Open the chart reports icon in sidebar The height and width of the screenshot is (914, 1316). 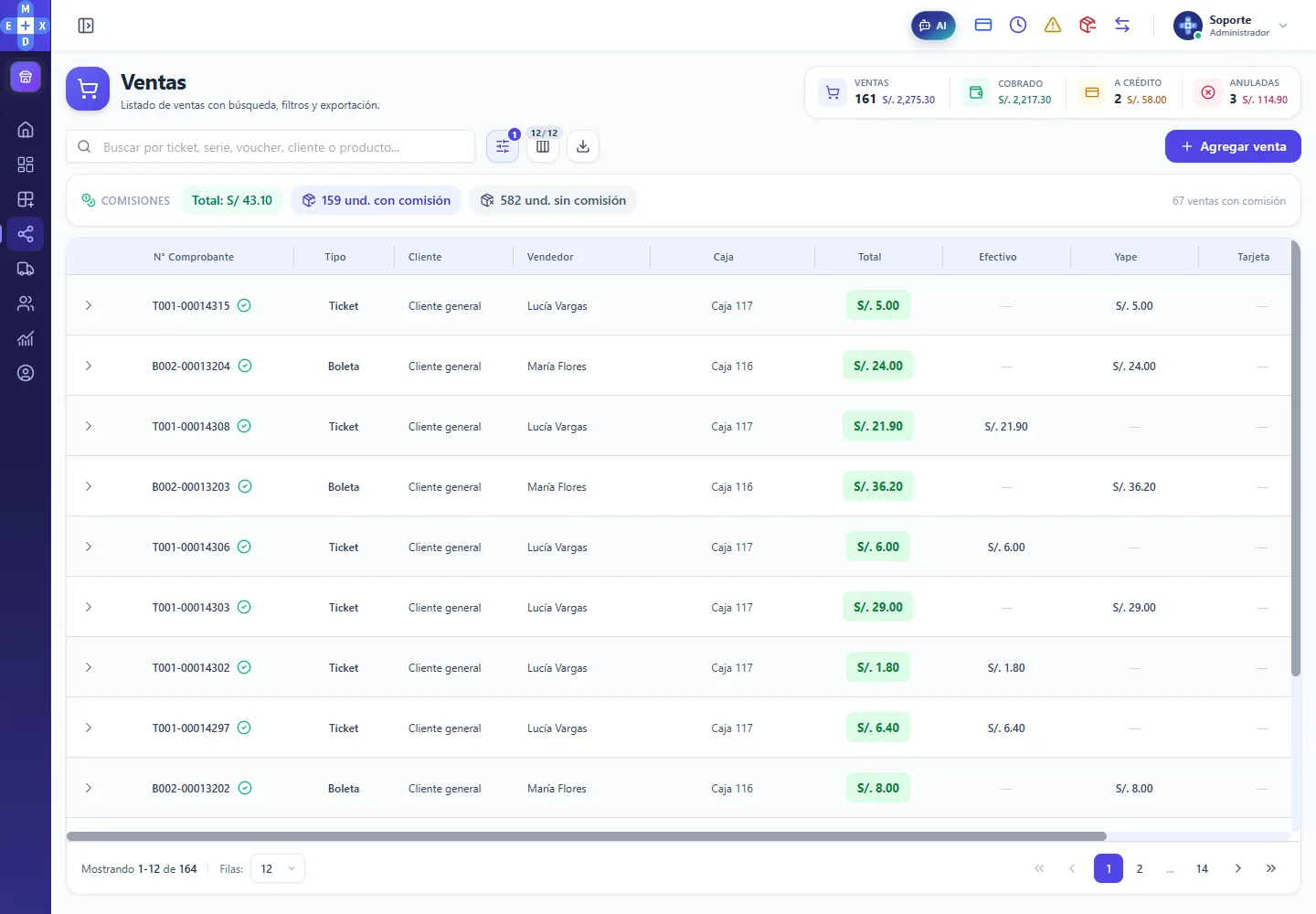[x=26, y=338]
